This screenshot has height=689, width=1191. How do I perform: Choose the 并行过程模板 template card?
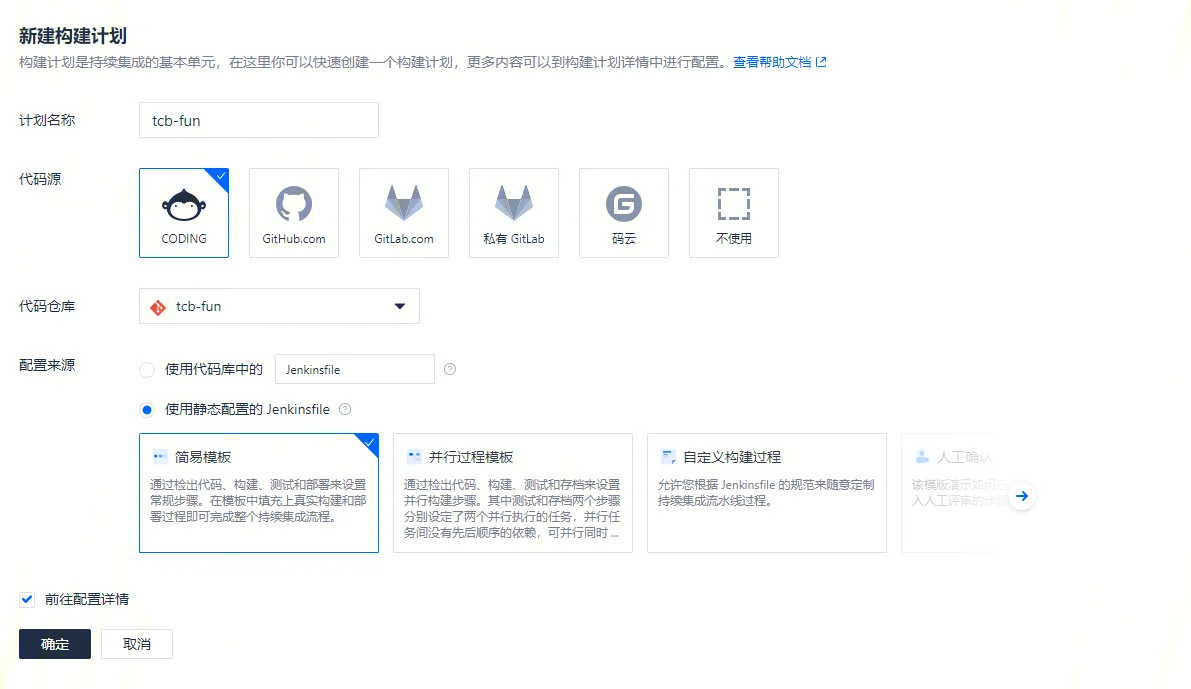click(x=513, y=493)
